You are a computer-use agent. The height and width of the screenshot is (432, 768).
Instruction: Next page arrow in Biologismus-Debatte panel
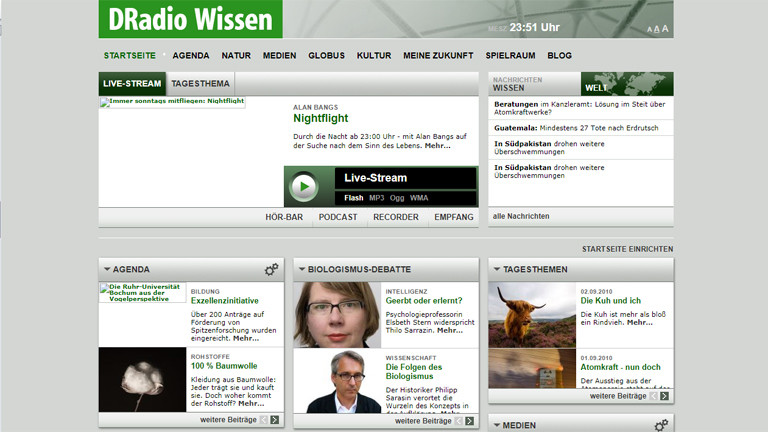pos(470,421)
